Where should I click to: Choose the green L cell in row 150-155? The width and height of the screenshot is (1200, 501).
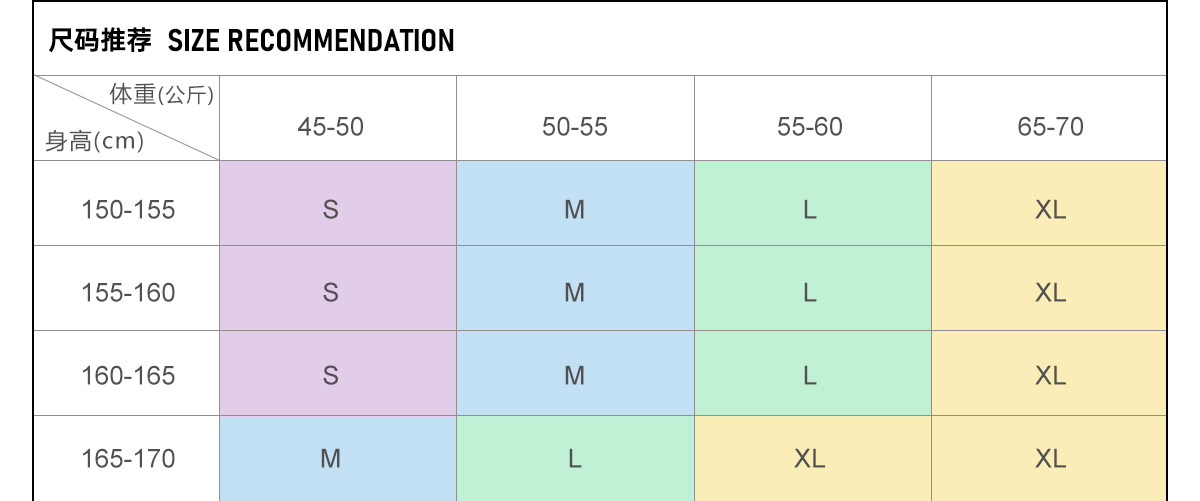coord(810,210)
